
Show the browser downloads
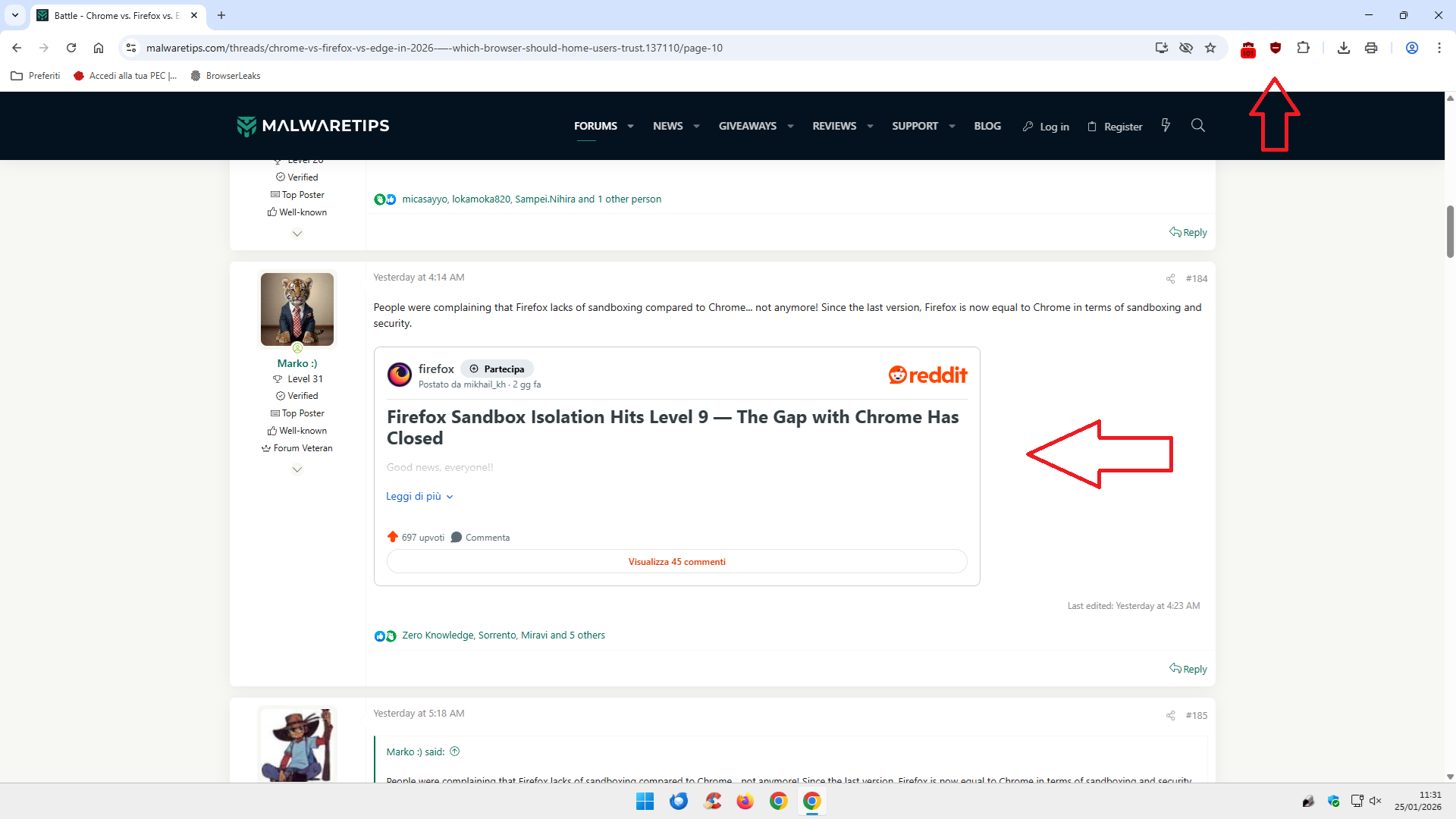[x=1344, y=48]
